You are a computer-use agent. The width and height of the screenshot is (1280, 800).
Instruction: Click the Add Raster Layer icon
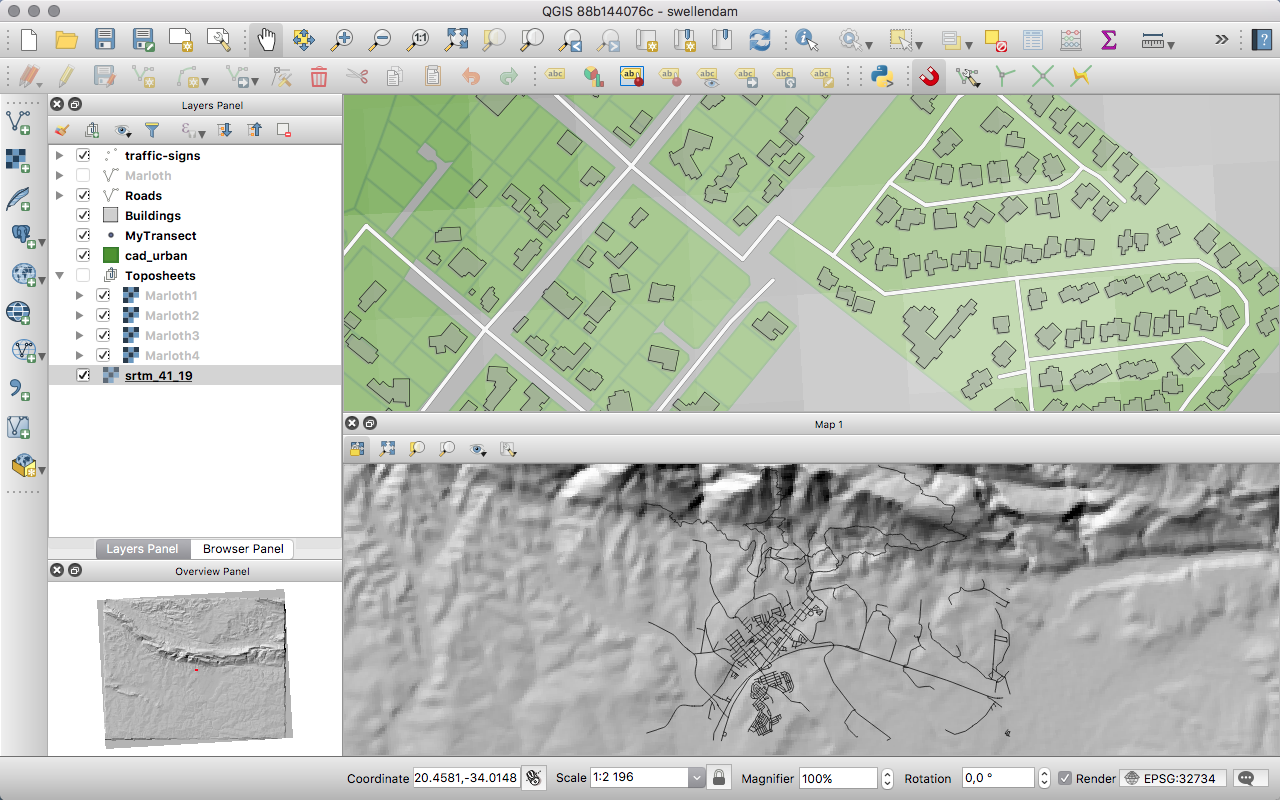tap(17, 160)
